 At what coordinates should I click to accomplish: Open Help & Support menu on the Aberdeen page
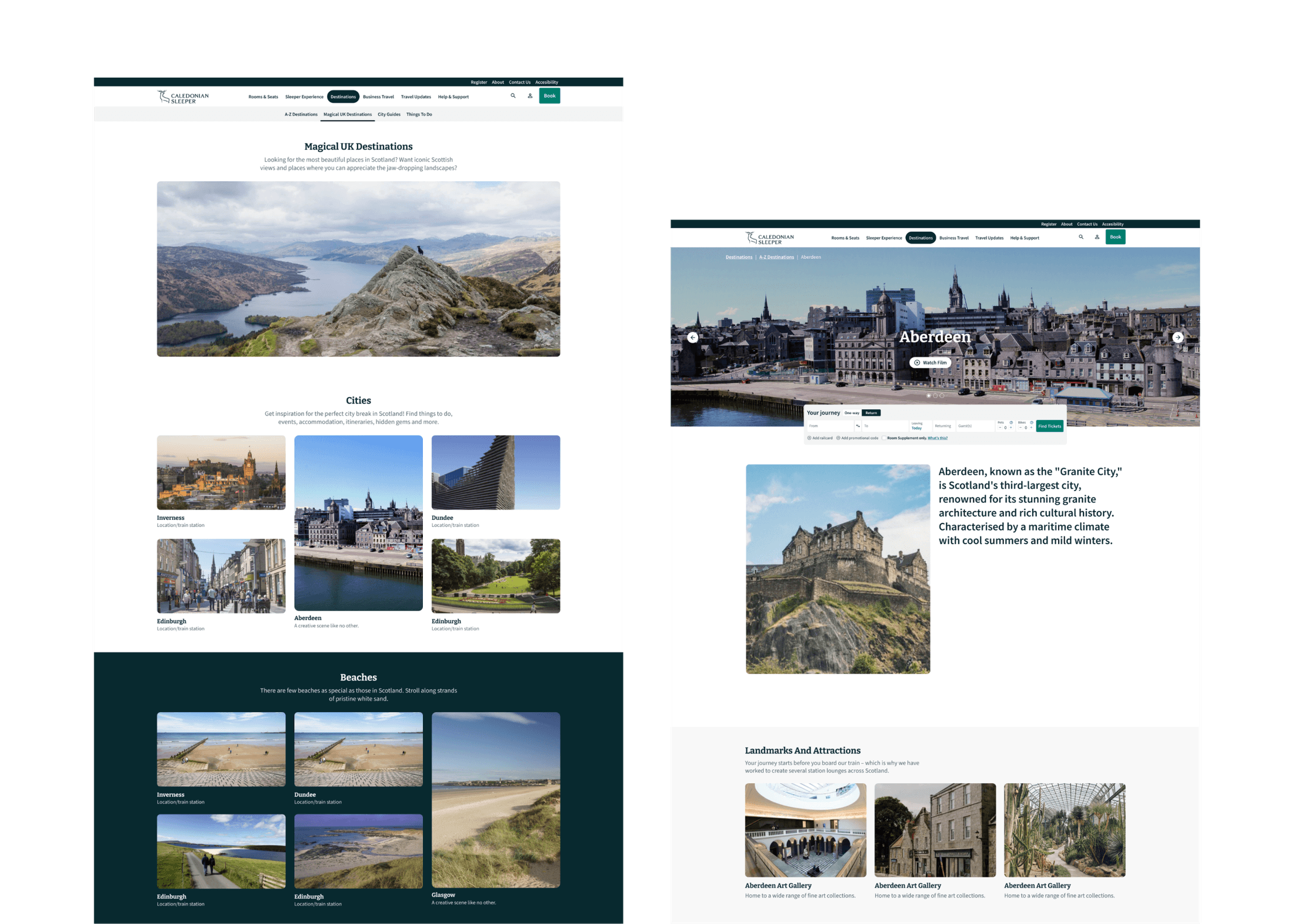click(x=1024, y=238)
